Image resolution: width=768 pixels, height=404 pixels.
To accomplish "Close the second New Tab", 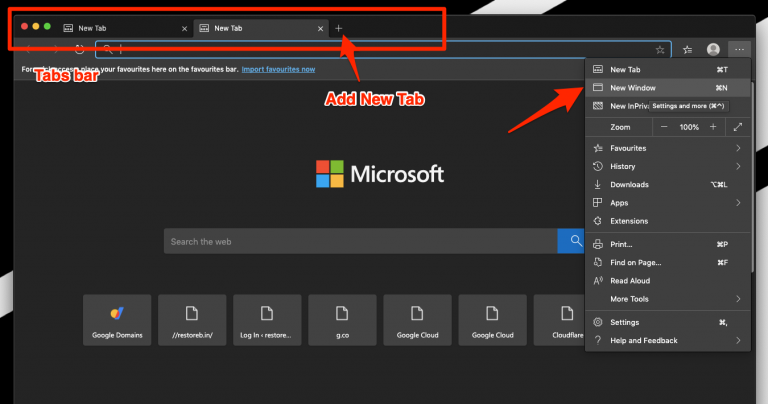I will 320,29.
